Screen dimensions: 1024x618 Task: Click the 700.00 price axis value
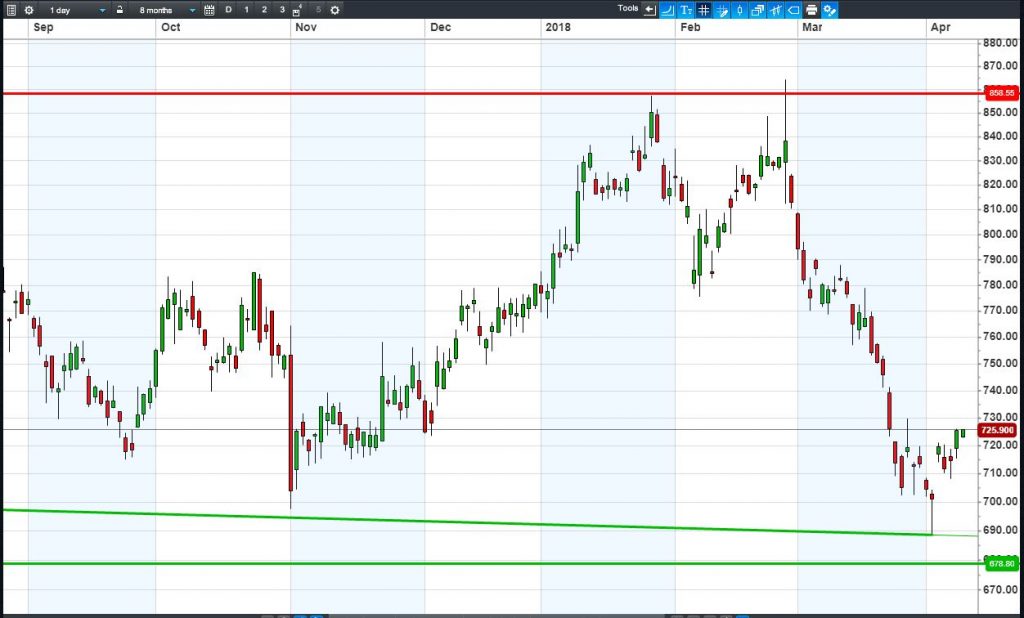(1002, 501)
